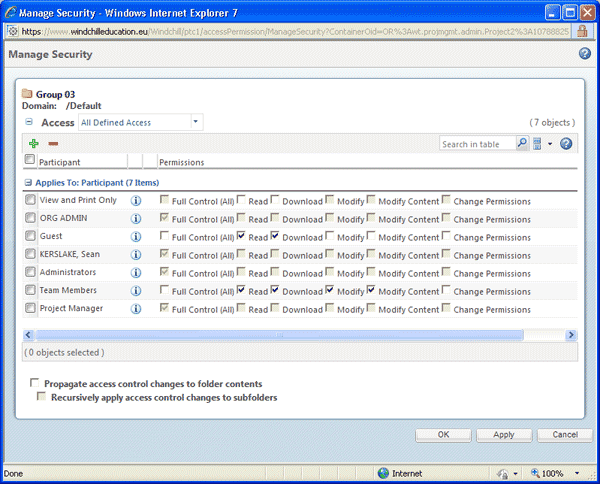Click the table help question mark icon
Viewport: 600px width, 484px height.
[566, 144]
